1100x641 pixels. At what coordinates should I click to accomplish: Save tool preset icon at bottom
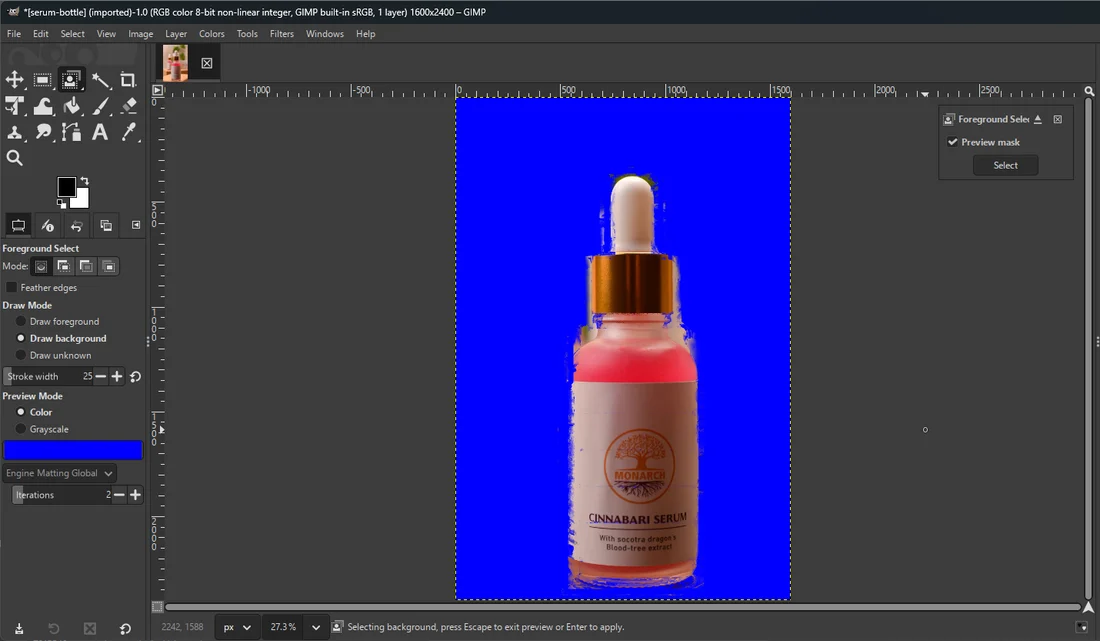(x=19, y=628)
